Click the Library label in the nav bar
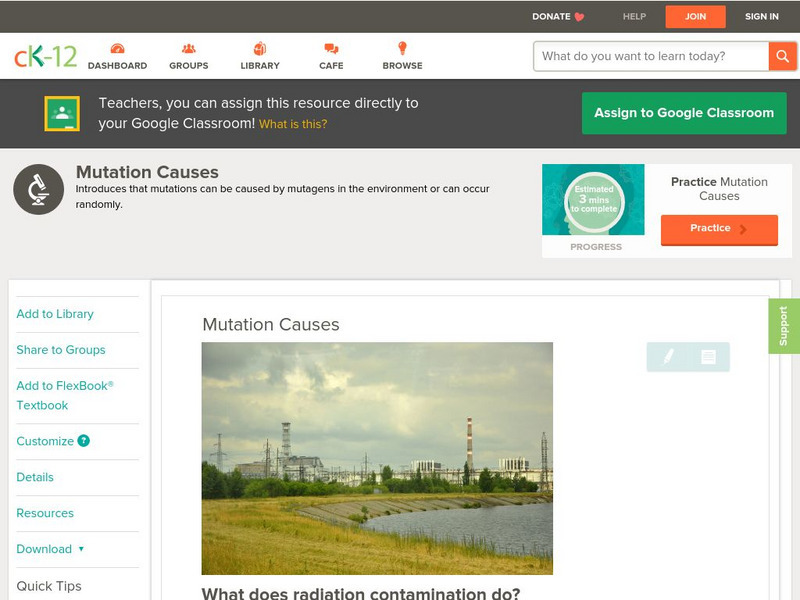 tap(260, 66)
